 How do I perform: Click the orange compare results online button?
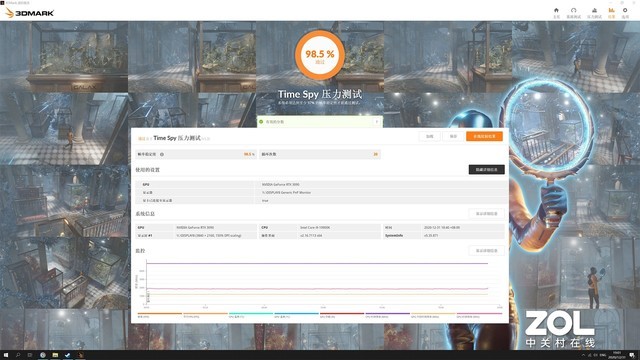(484, 136)
